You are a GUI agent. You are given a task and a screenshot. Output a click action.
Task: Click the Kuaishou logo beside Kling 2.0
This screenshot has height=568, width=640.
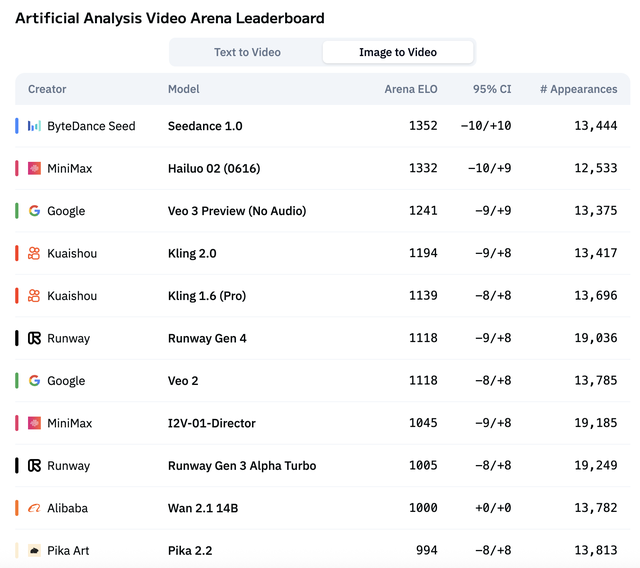tap(35, 254)
